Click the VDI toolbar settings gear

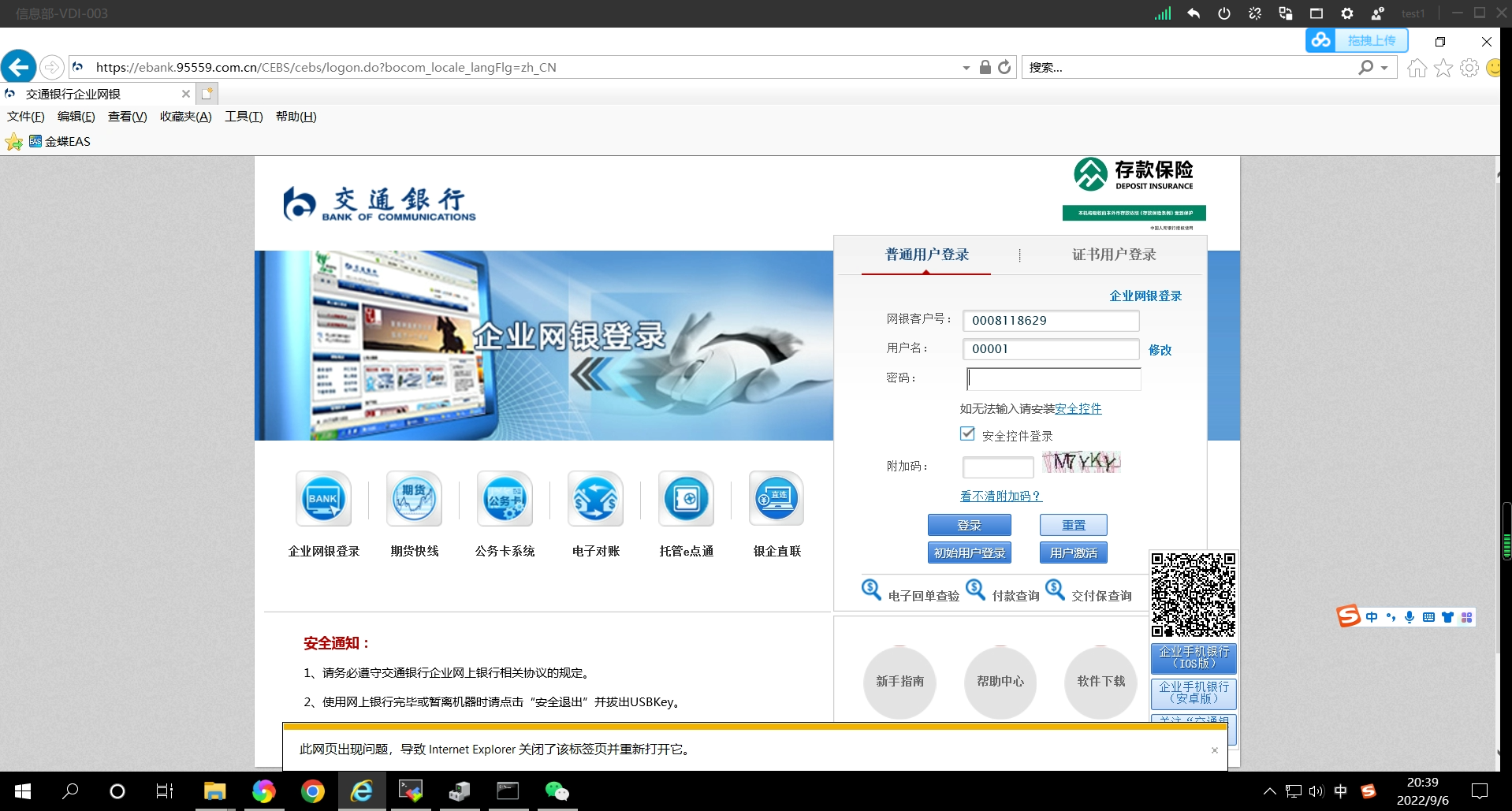coord(1347,13)
